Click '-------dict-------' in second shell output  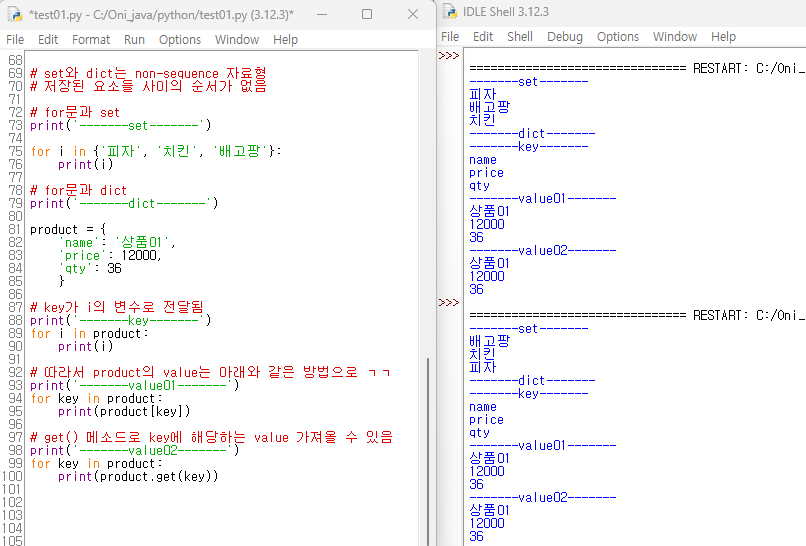pos(532,380)
